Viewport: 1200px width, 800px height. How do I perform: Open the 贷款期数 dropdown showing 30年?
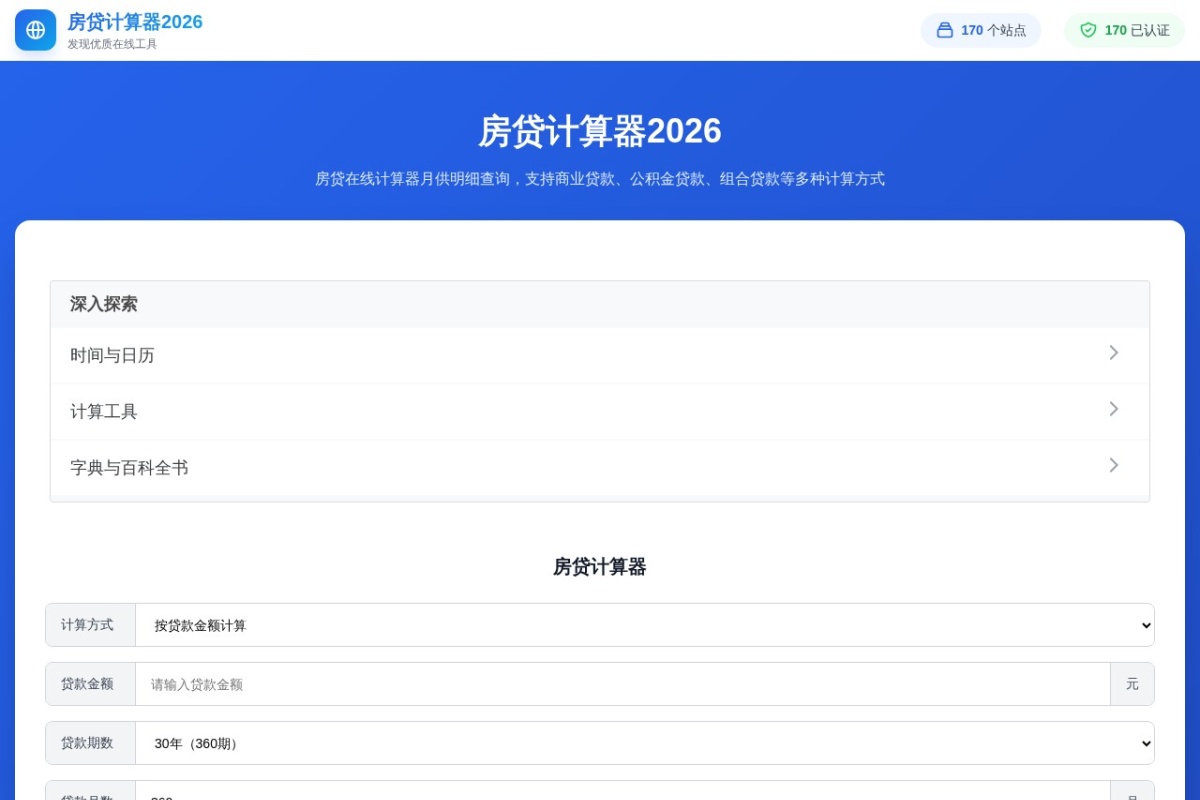click(x=645, y=743)
